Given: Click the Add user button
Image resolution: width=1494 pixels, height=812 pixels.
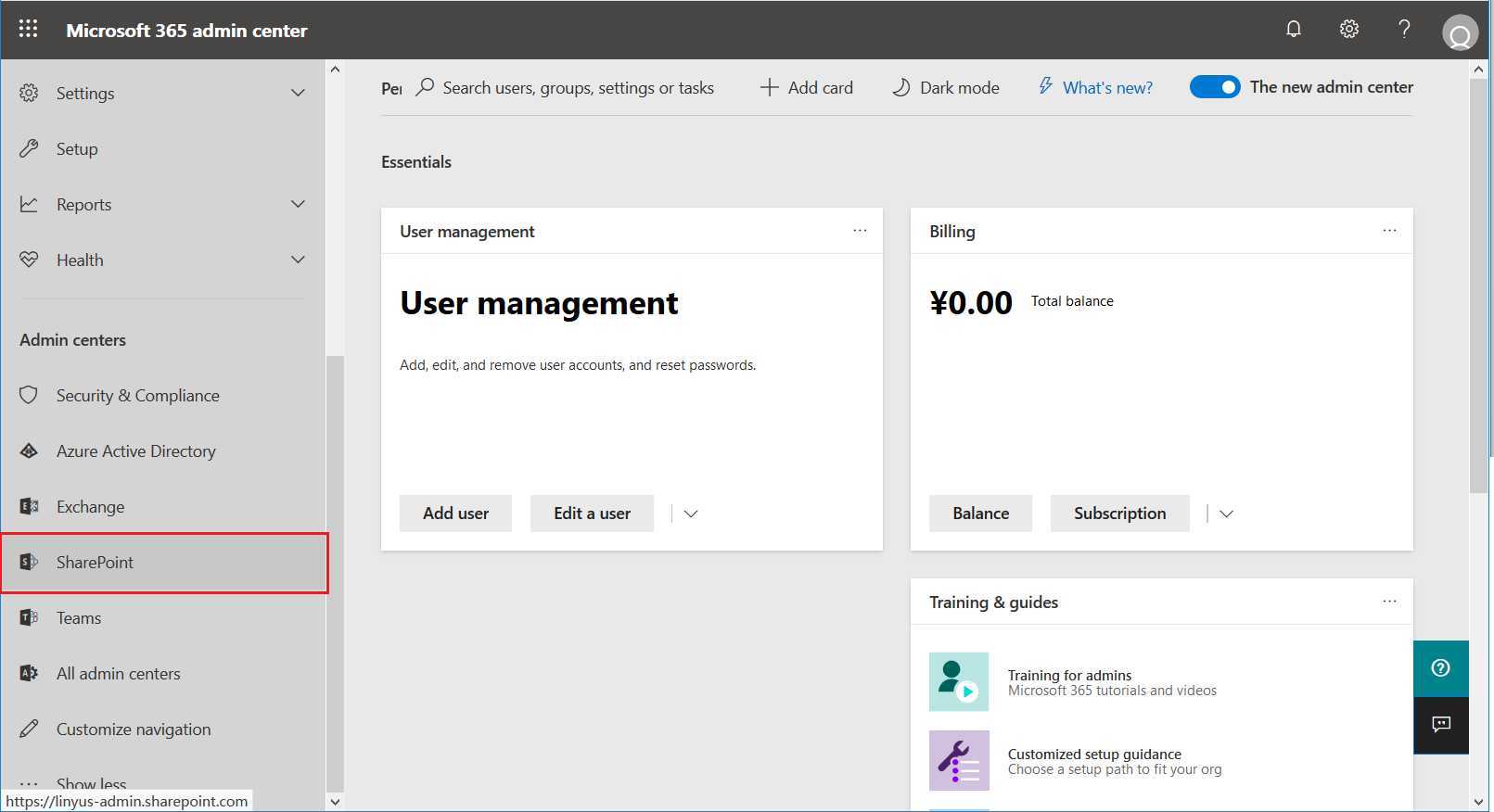Looking at the screenshot, I should (x=455, y=513).
